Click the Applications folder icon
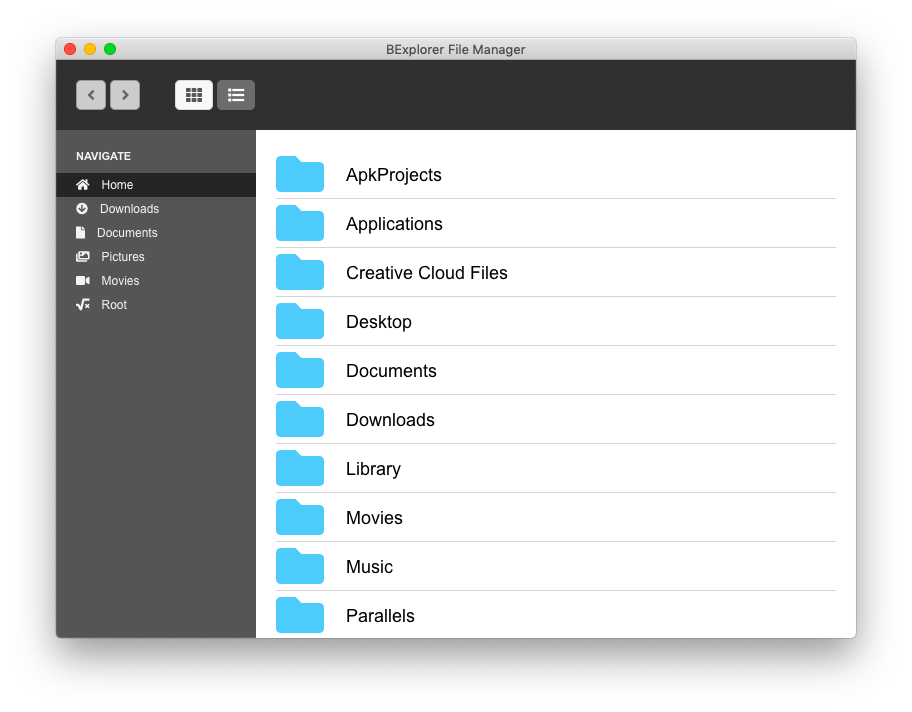Viewport: 912px width, 712px height. click(300, 223)
